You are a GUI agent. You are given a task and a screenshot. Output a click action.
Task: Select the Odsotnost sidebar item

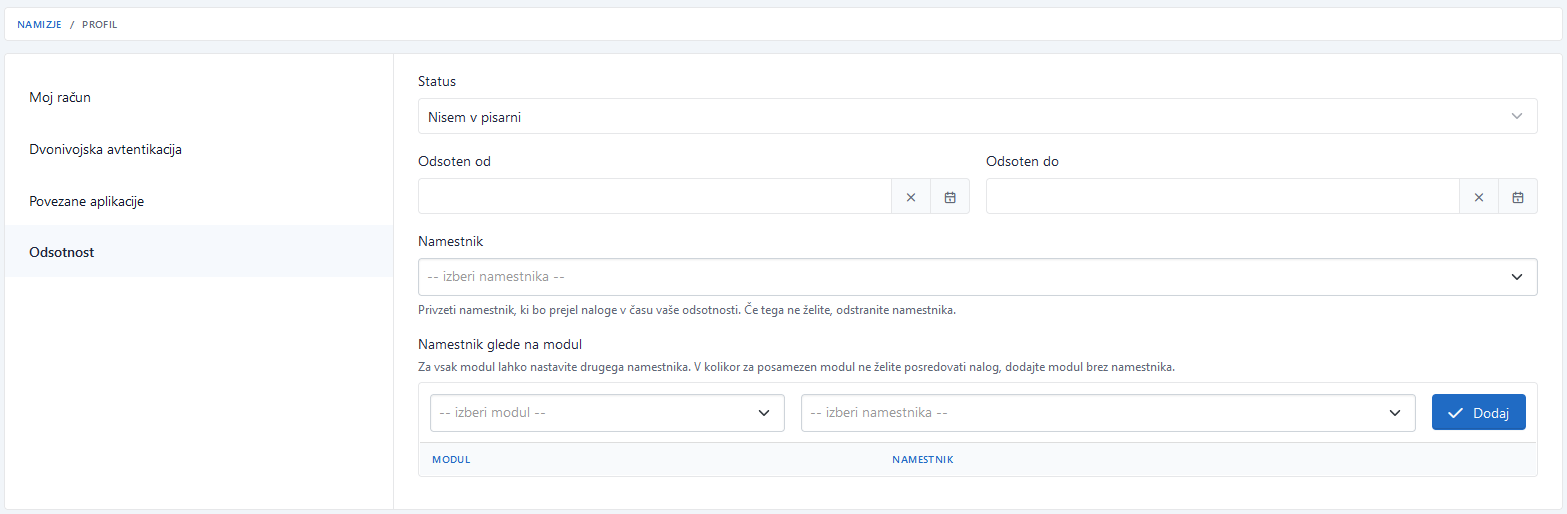[x=62, y=252]
